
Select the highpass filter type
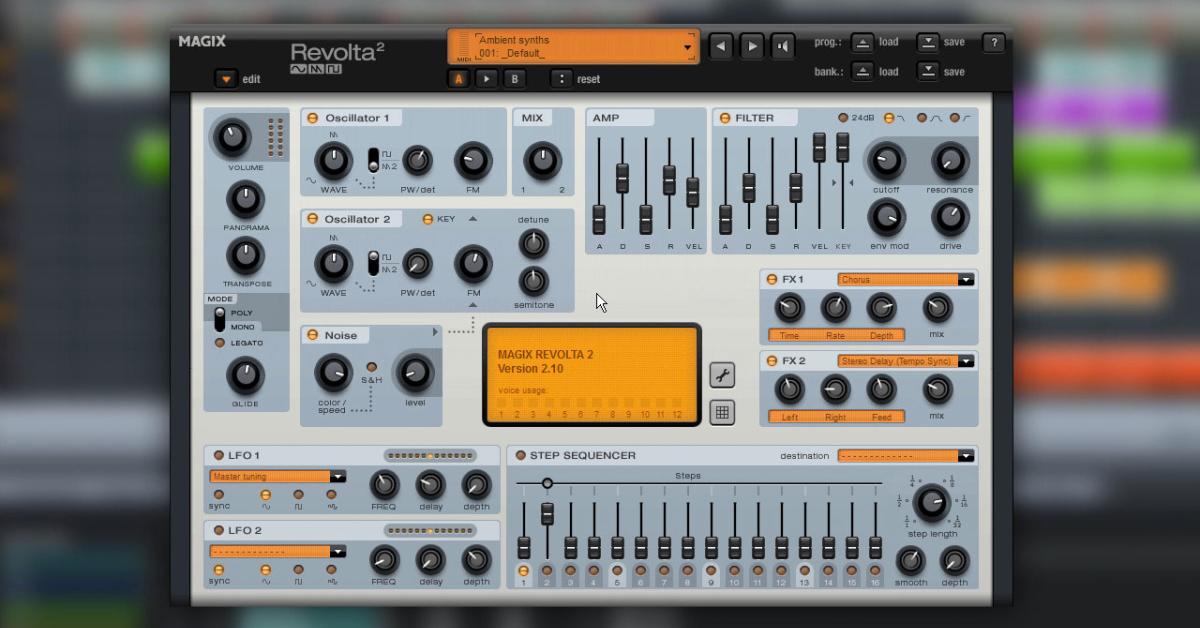click(x=955, y=117)
